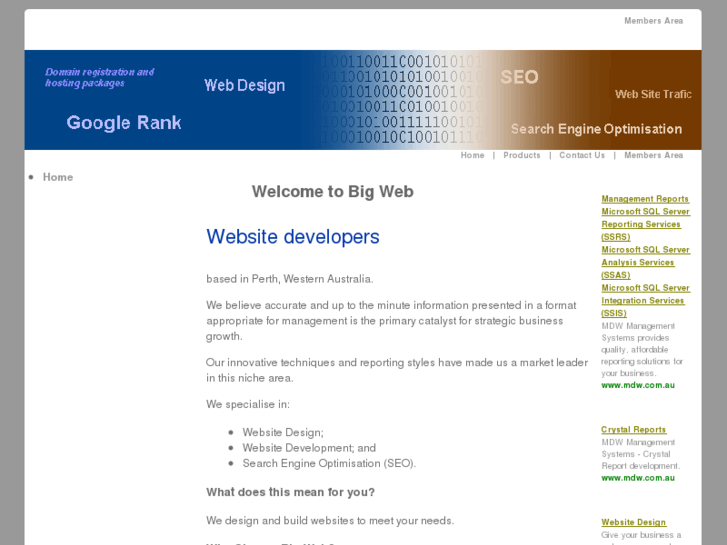Click the Welcome to Big Web heading
Viewport: 727px width, 545px height.
(332, 192)
